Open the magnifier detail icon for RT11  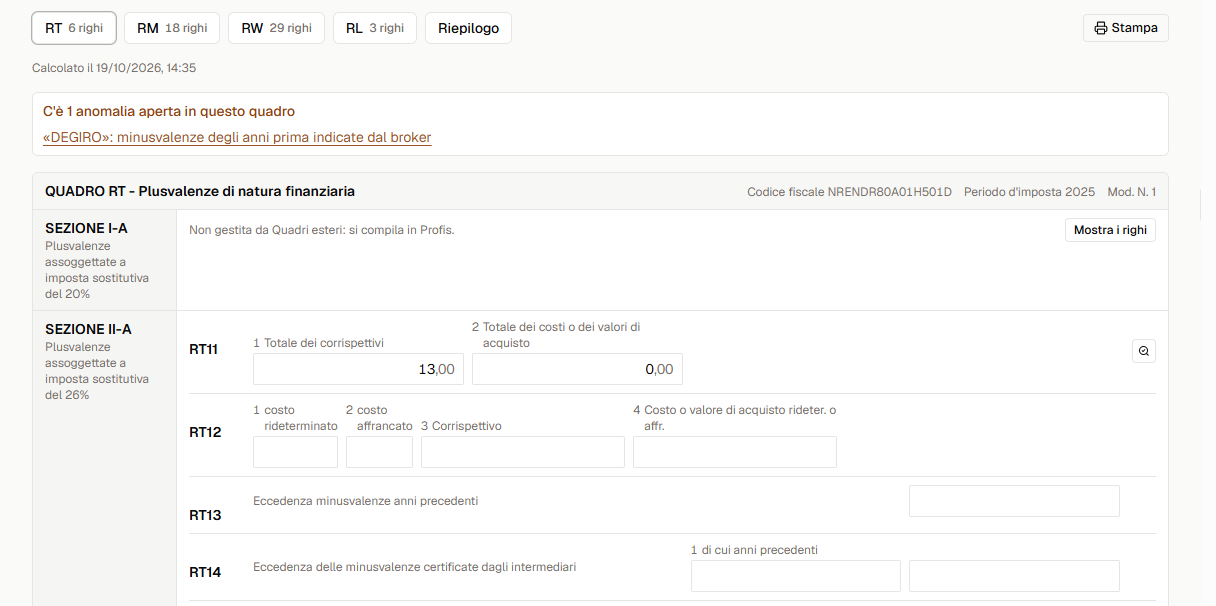[x=1144, y=351]
